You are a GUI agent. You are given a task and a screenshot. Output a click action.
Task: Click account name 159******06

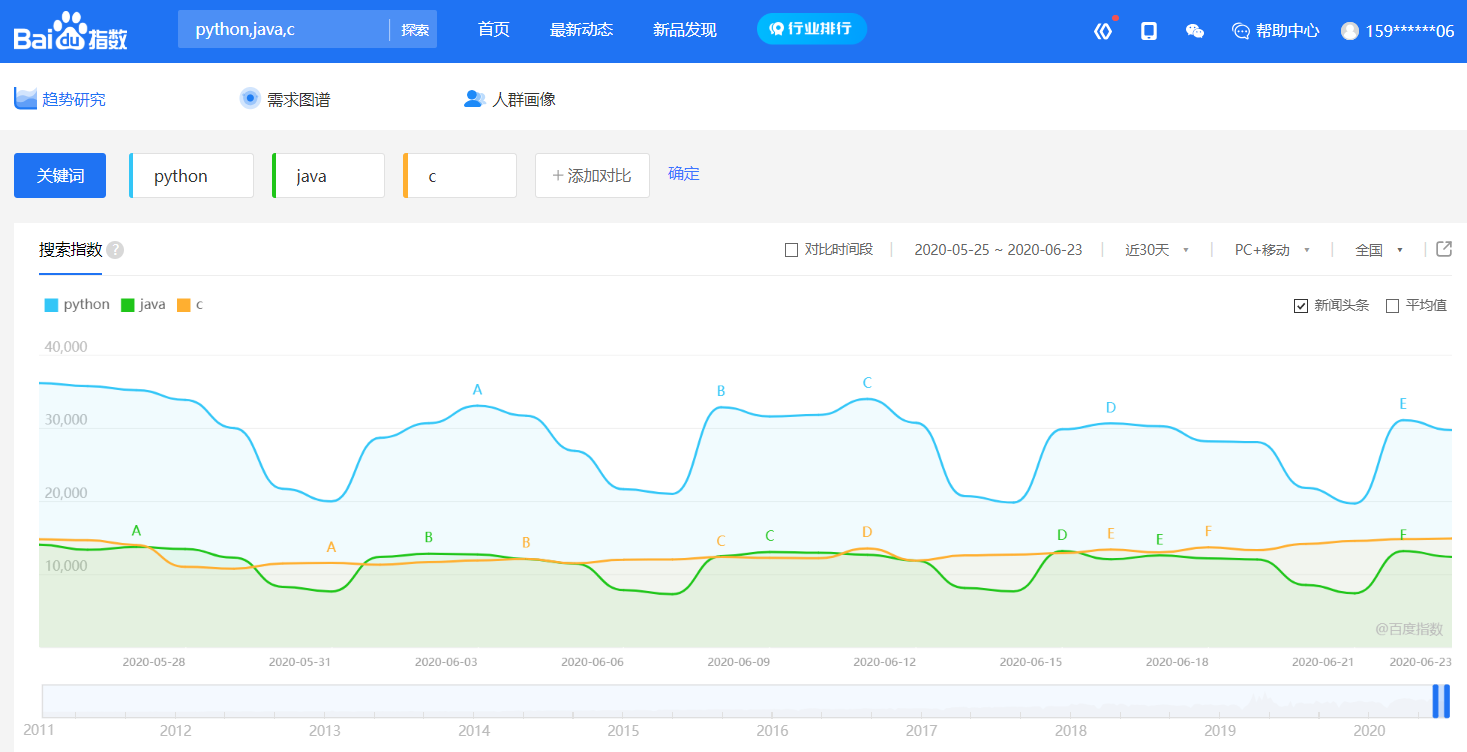click(x=1409, y=31)
